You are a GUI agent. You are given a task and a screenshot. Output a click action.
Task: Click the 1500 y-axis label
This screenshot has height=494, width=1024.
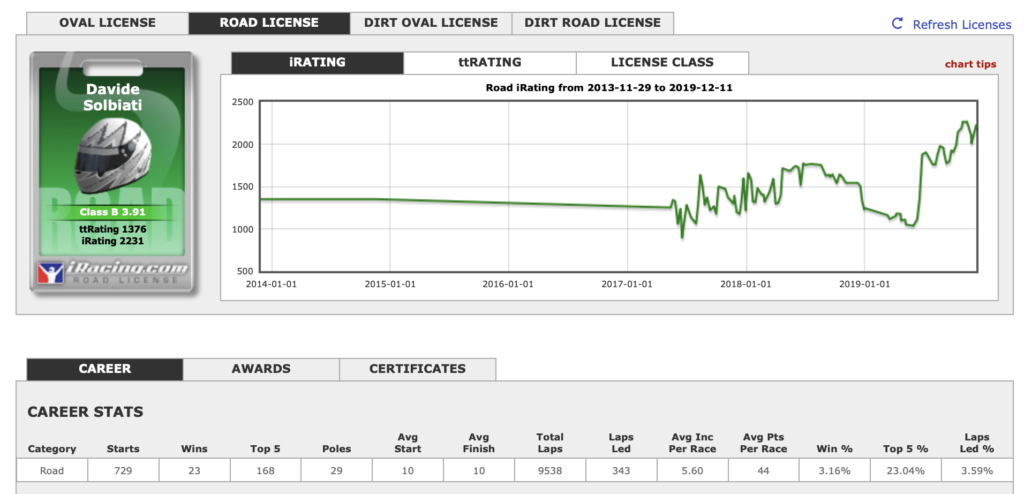243,187
